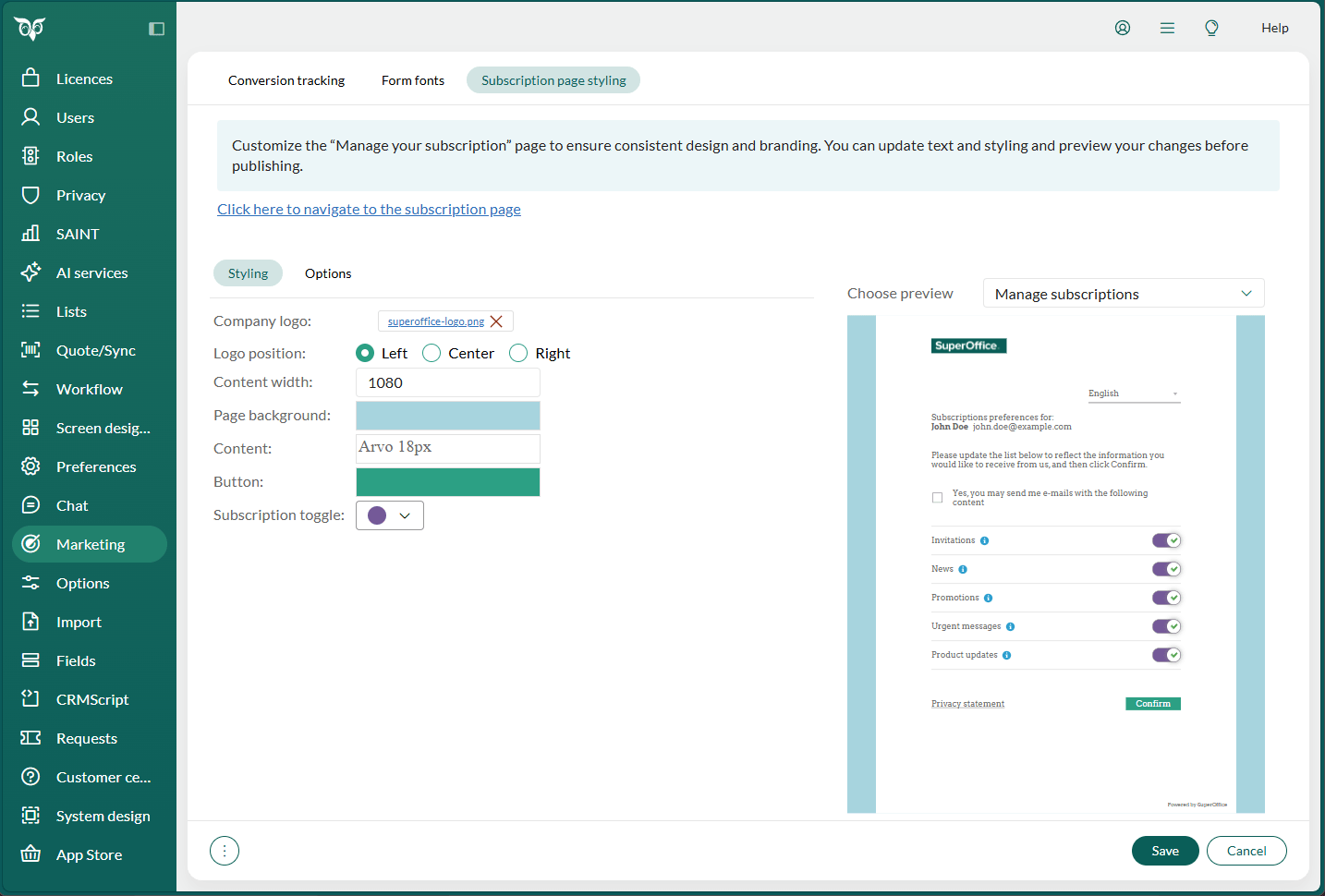Image resolution: width=1325 pixels, height=896 pixels.
Task: Switch to the Form fonts tab
Action: (413, 80)
